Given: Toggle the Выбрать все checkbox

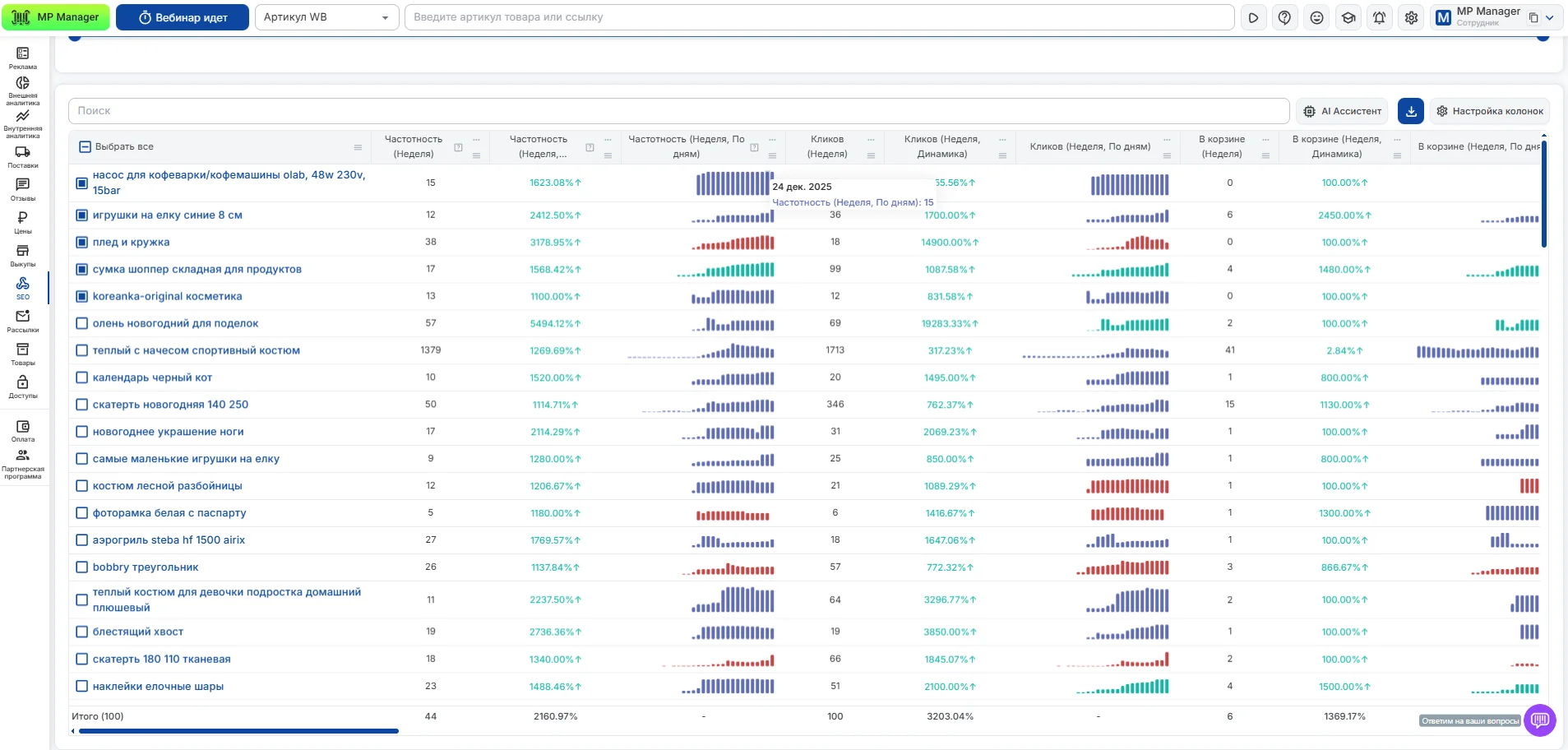Looking at the screenshot, I should click(85, 146).
